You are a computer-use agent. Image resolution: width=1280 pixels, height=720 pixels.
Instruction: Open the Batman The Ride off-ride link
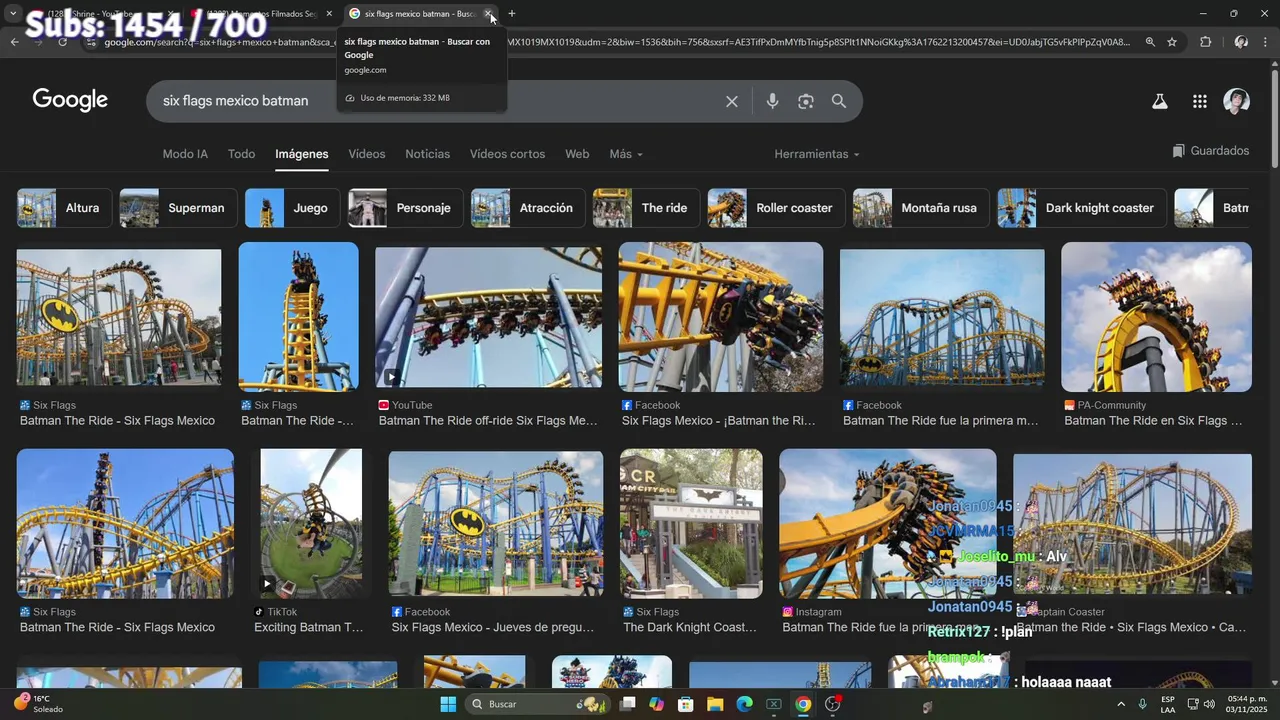point(488,421)
